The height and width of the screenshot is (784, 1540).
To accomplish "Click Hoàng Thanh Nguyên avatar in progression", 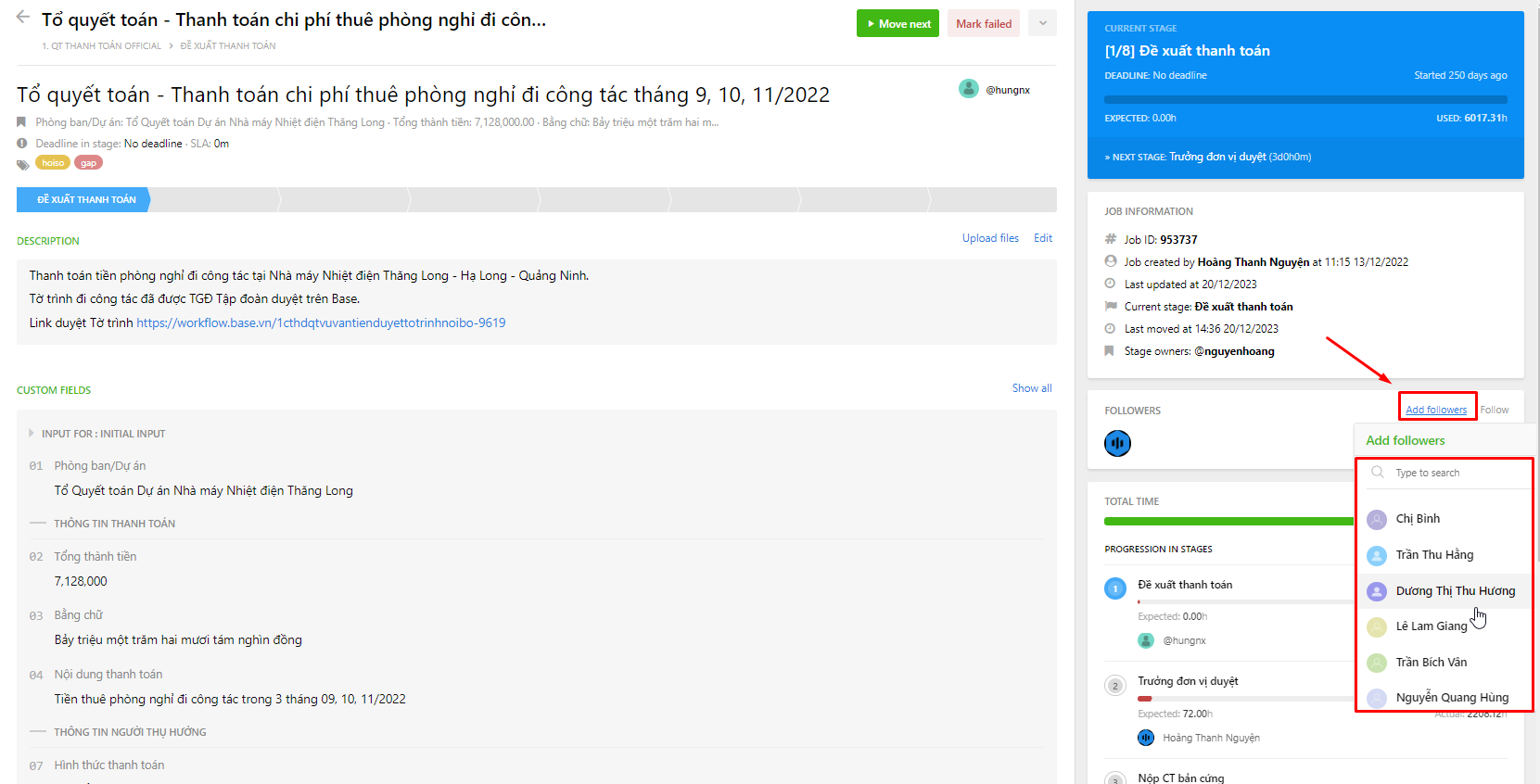I will click(x=1146, y=738).
